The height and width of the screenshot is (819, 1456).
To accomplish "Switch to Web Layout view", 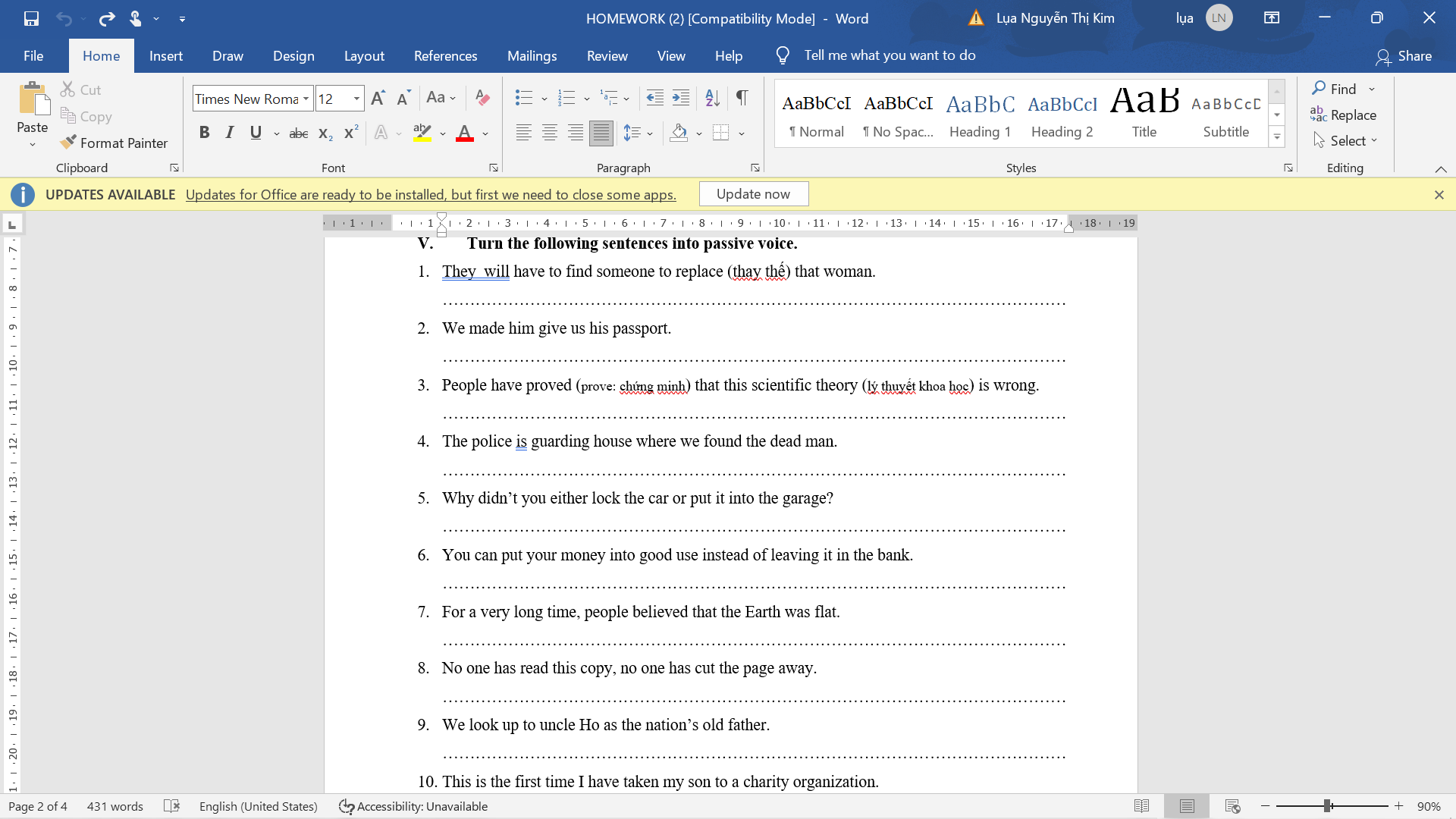I will (1233, 806).
